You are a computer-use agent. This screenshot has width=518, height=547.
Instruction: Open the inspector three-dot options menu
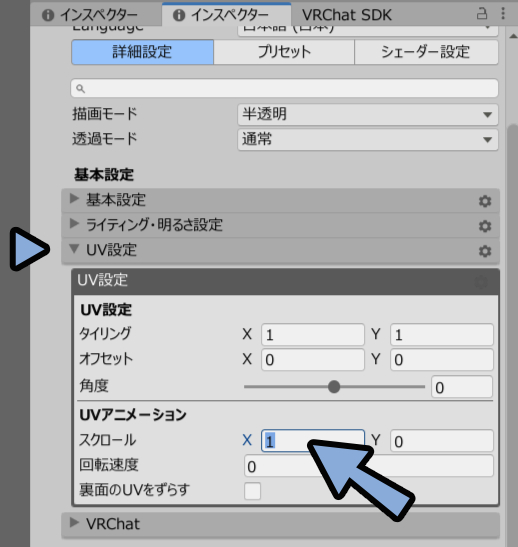503,14
